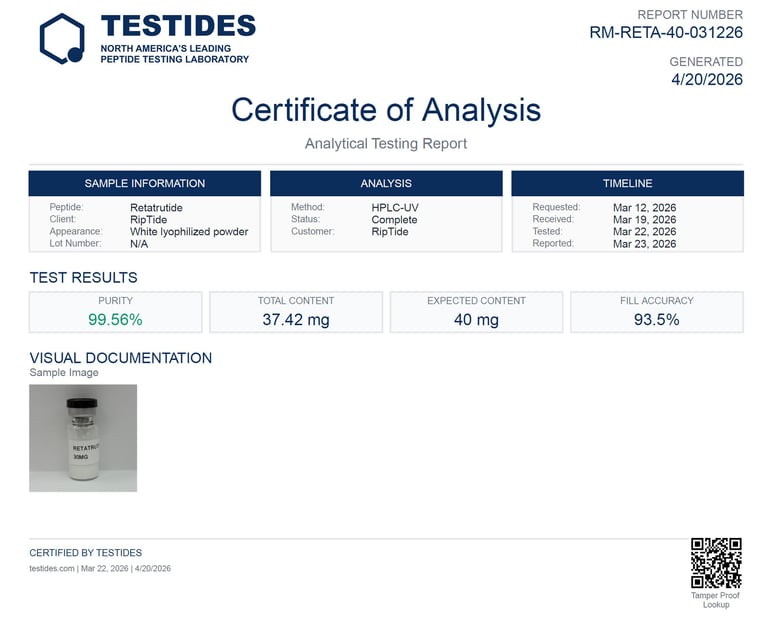This screenshot has width=768, height=618.
Task: Click the Analytical Testing Report subtitle
Action: [386, 143]
